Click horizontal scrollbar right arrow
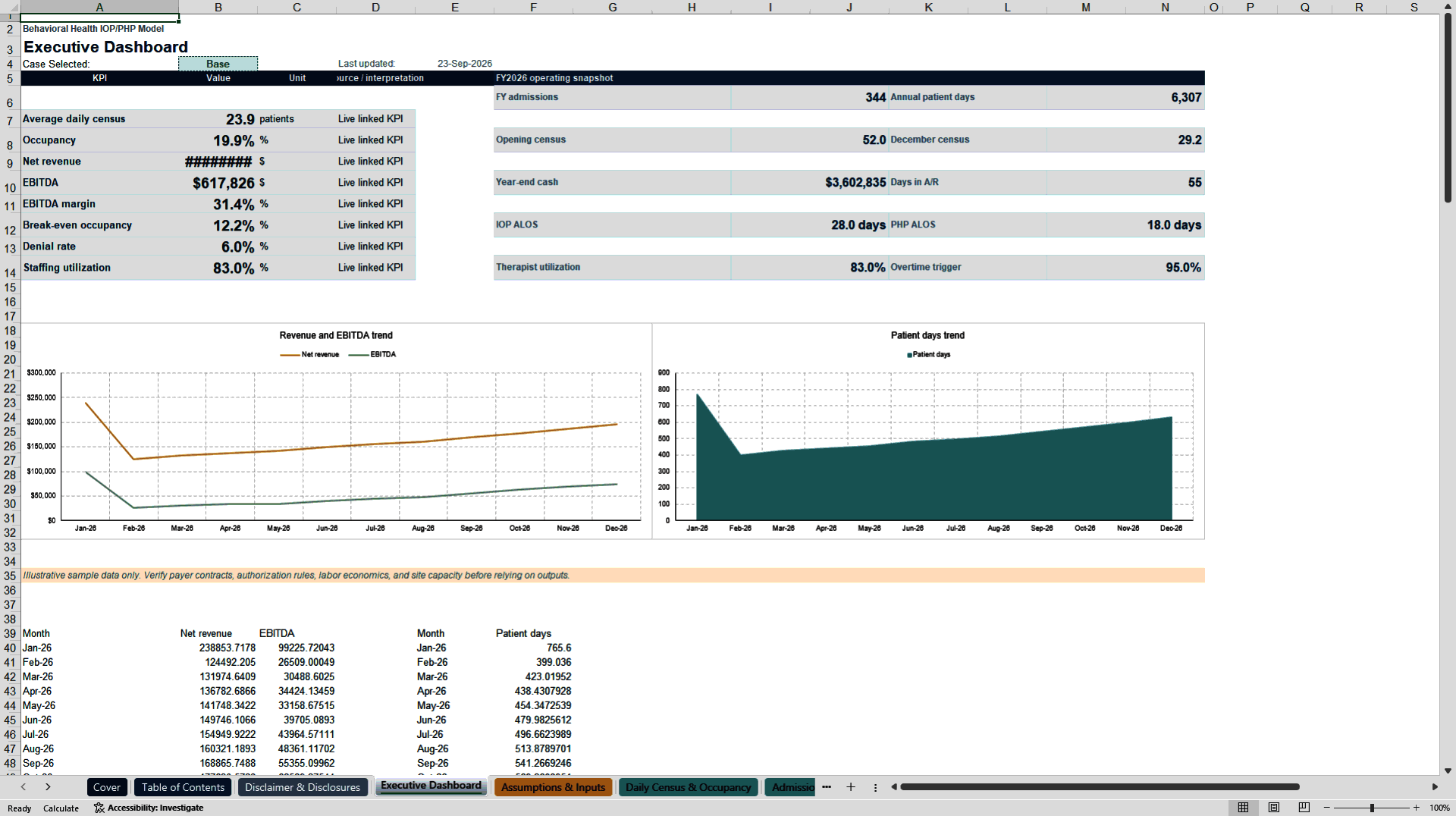1456x816 pixels. (1435, 787)
